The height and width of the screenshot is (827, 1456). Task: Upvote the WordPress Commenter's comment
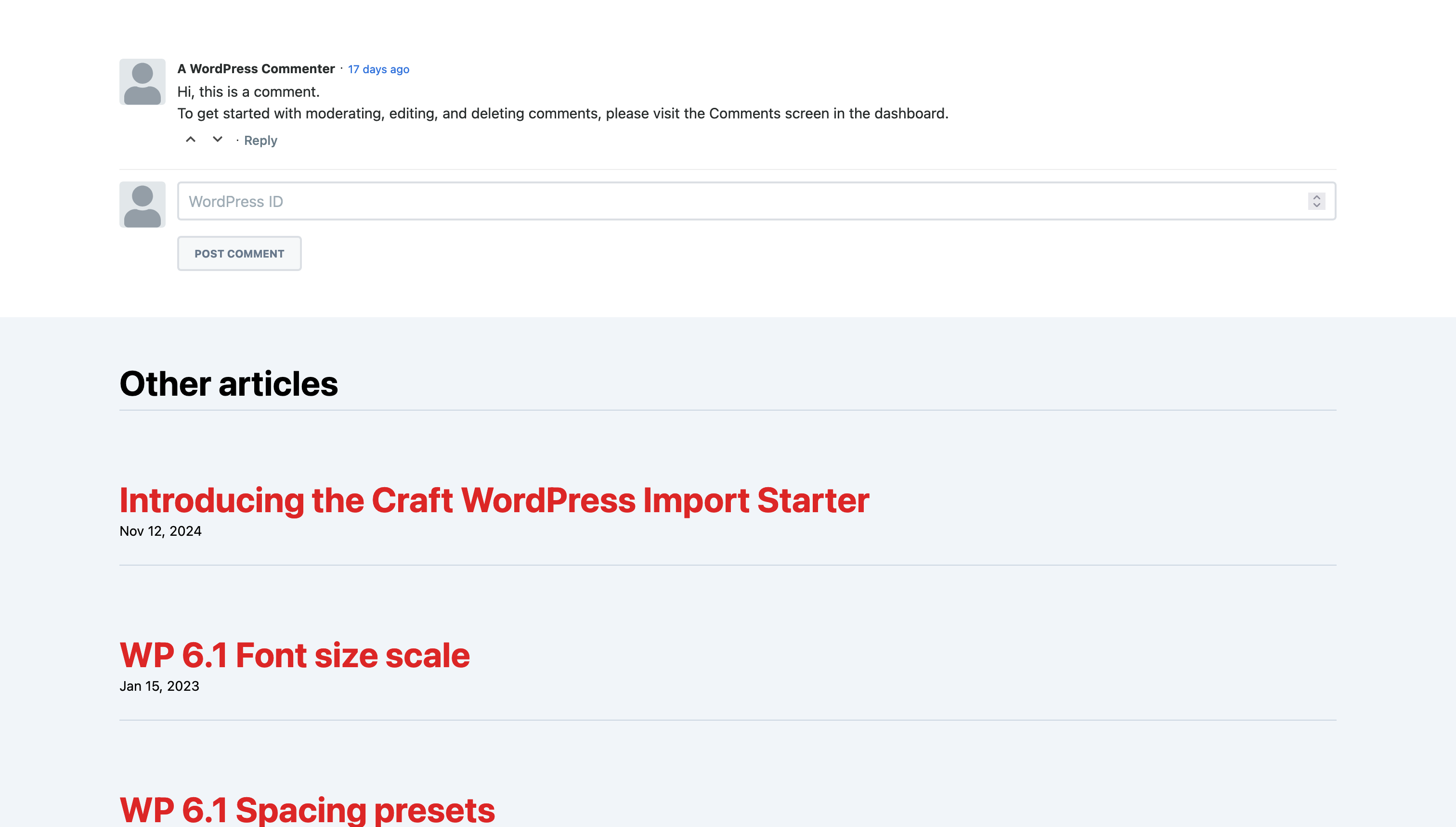pyautogui.click(x=191, y=140)
